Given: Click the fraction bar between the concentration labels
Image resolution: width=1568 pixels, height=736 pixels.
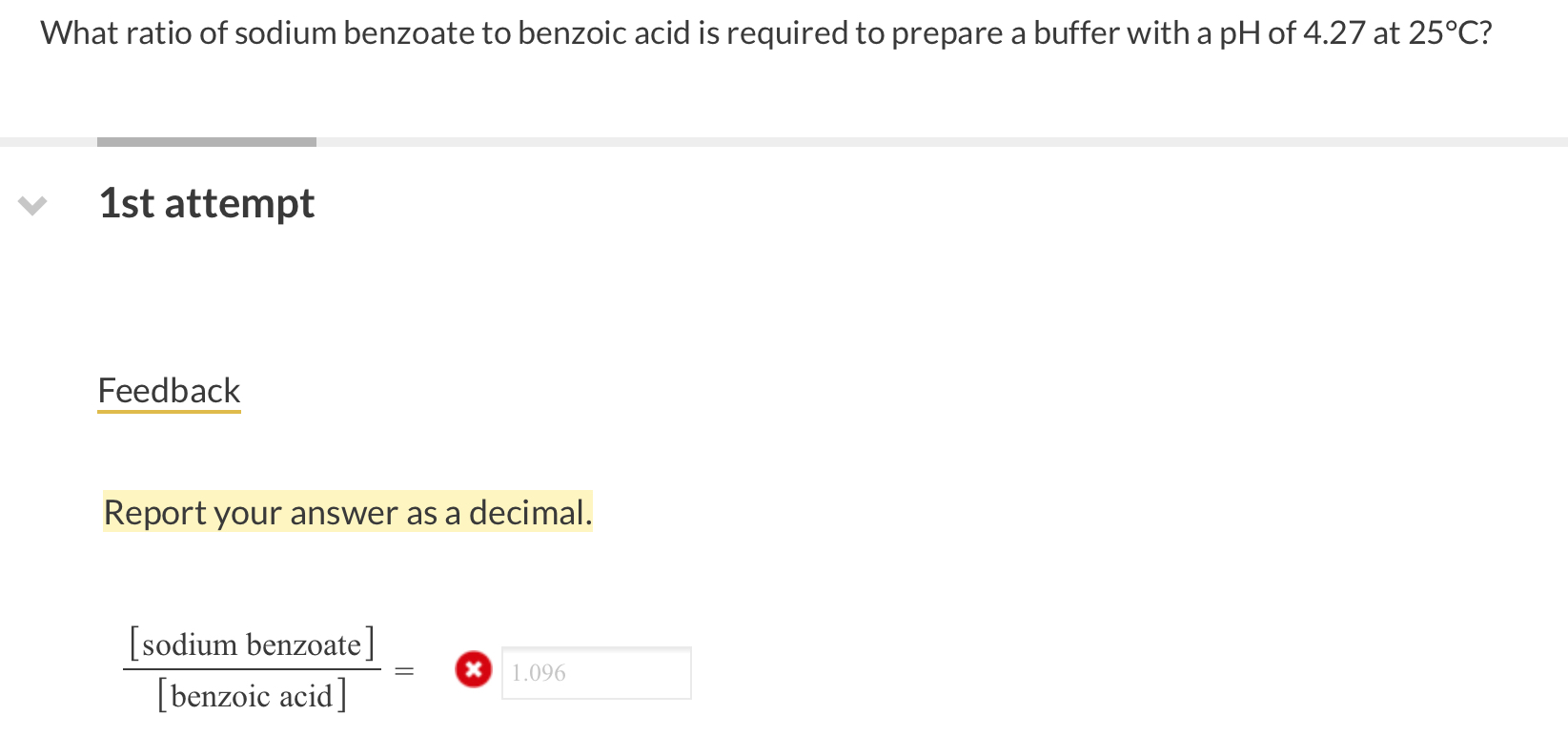Looking at the screenshot, I should (251, 671).
